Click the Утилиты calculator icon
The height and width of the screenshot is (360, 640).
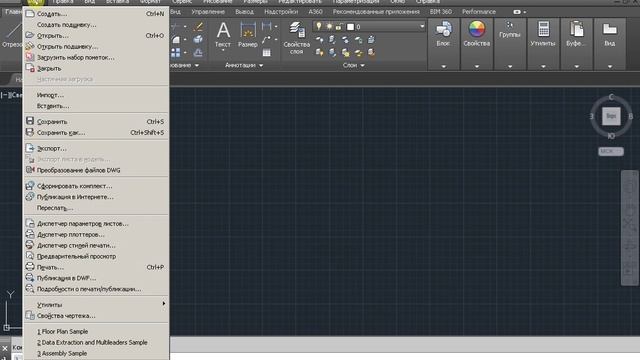(543, 29)
